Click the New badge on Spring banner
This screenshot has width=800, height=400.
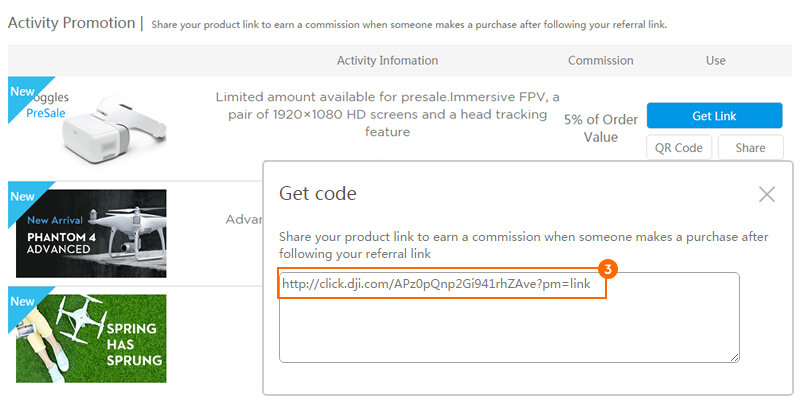(x=22, y=302)
